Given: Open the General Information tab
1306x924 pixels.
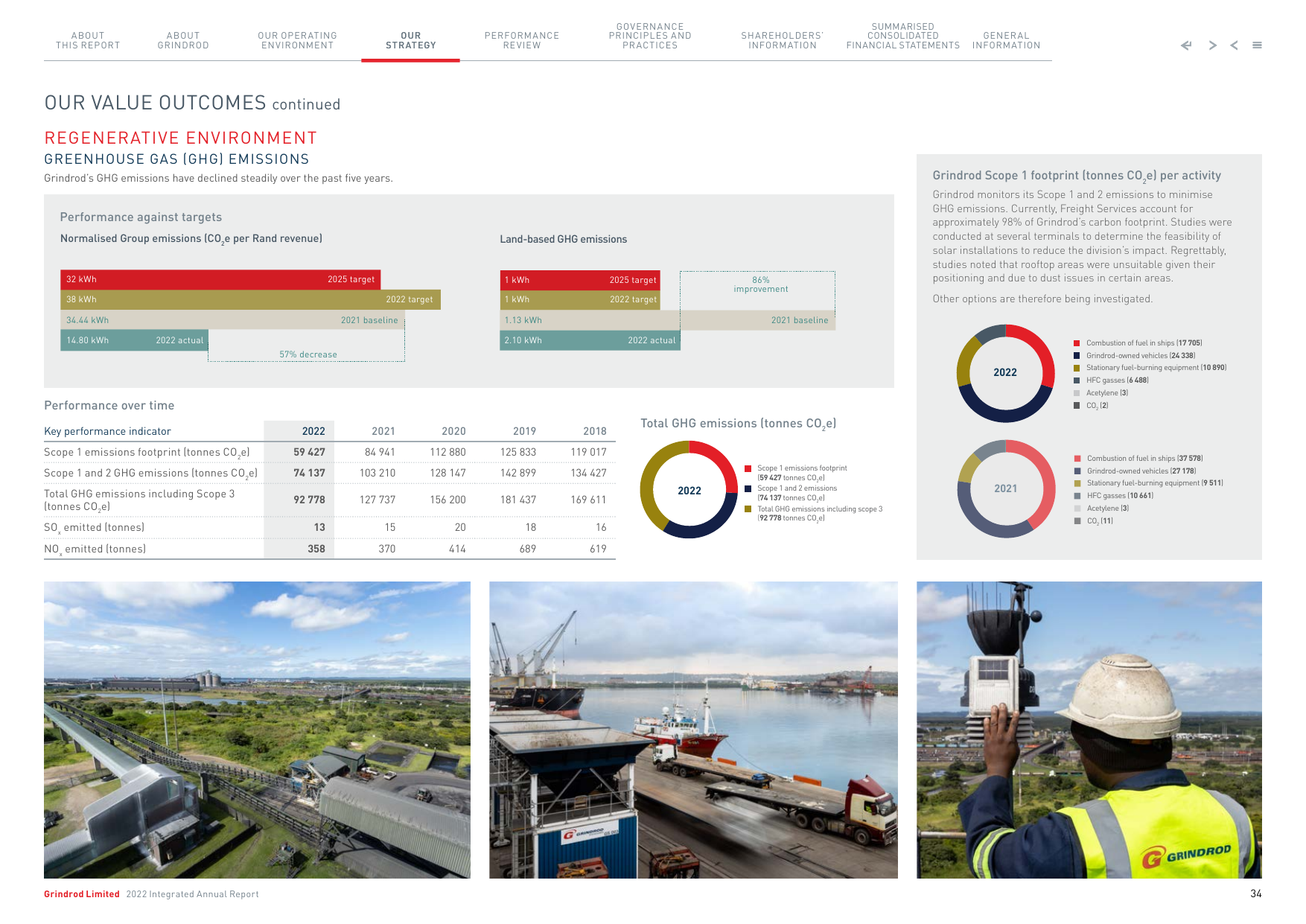Looking at the screenshot, I should pos(1006,40).
